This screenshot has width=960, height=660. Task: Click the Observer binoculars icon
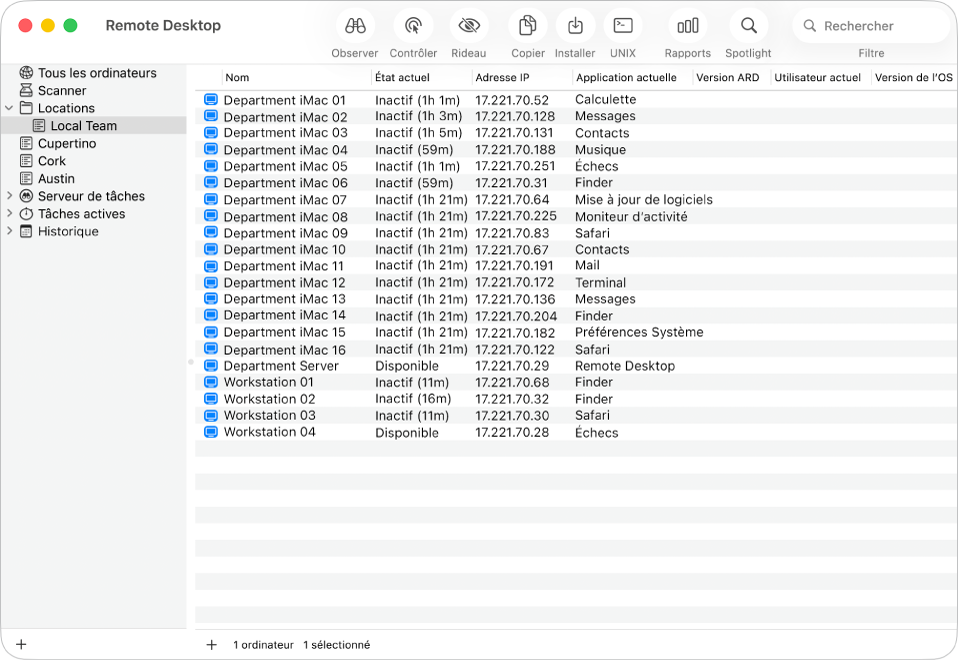click(355, 26)
